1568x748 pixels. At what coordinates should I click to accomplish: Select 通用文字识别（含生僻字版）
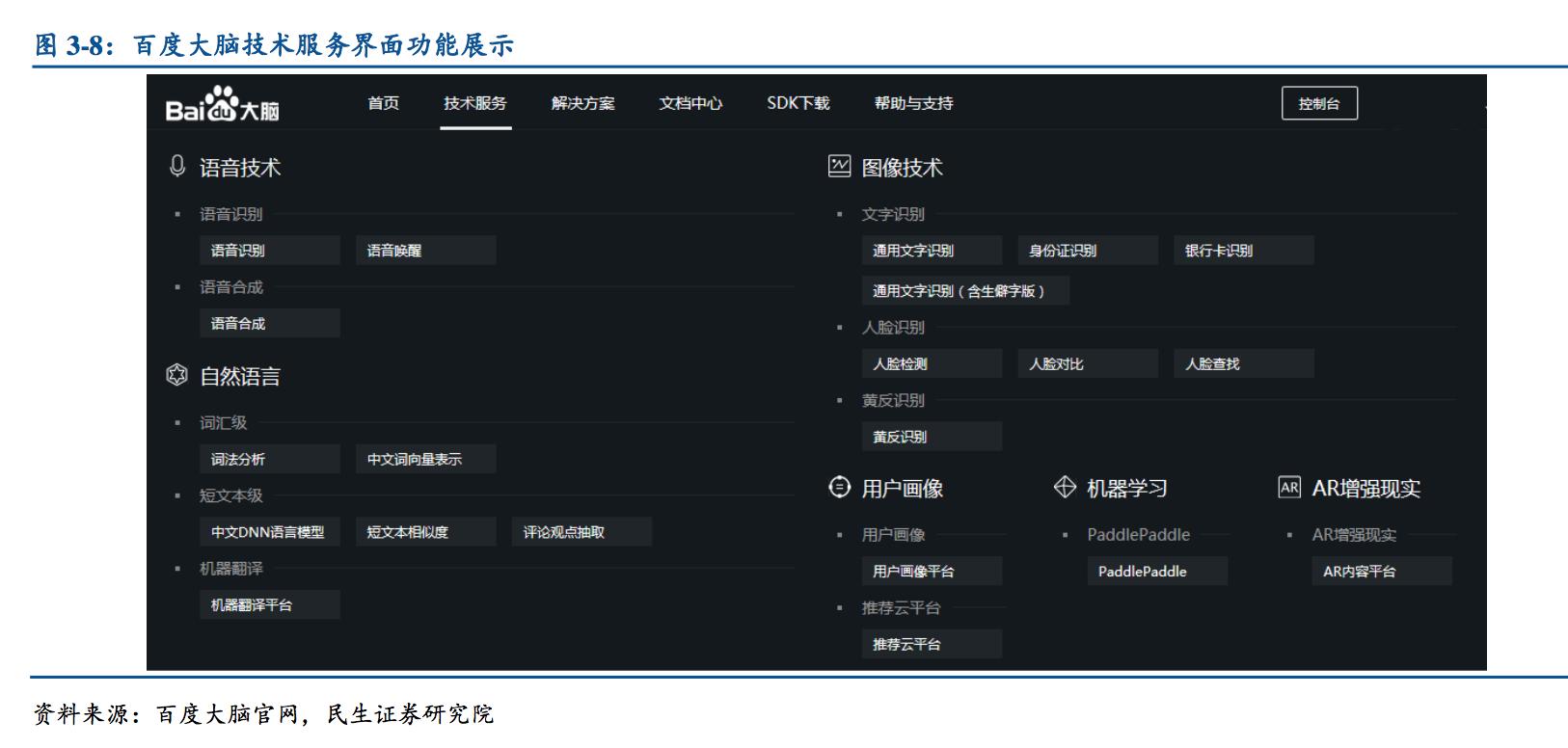965,291
